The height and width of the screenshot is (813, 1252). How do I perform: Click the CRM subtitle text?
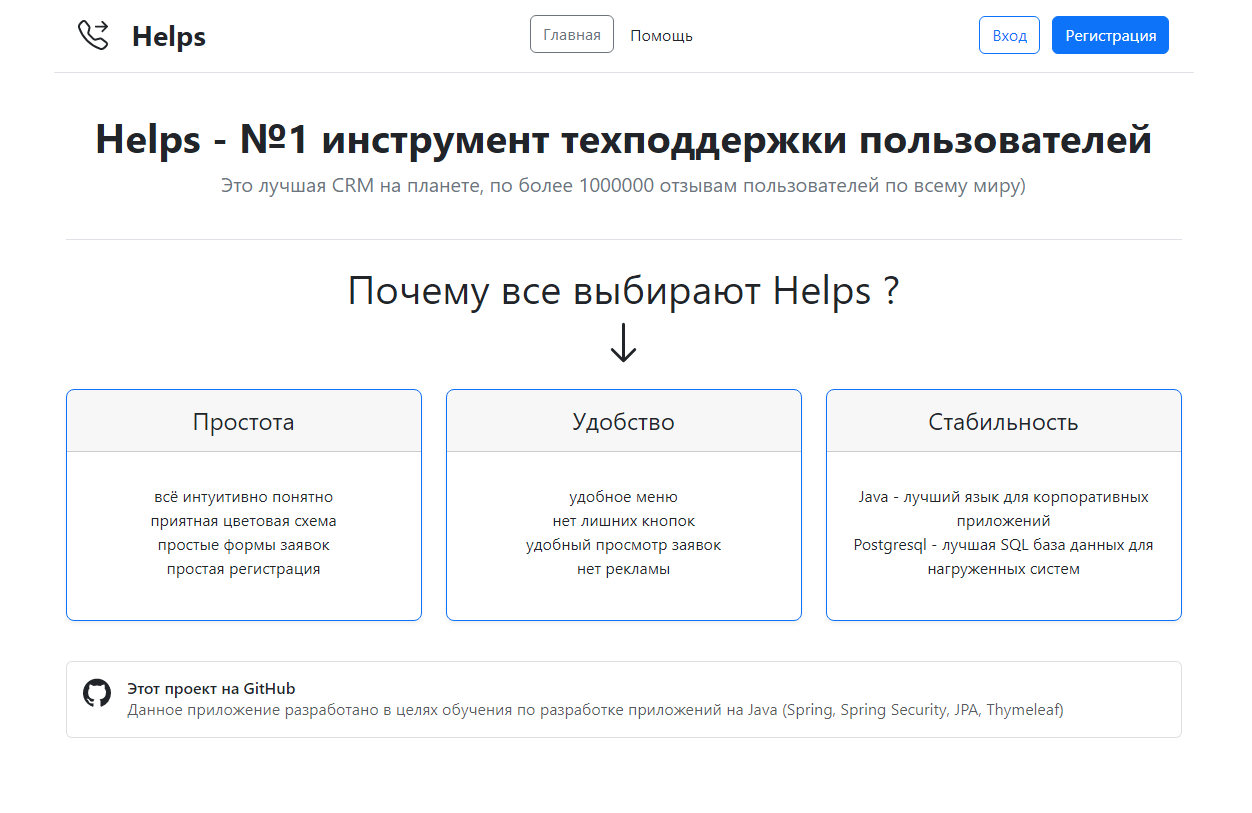tap(623, 185)
